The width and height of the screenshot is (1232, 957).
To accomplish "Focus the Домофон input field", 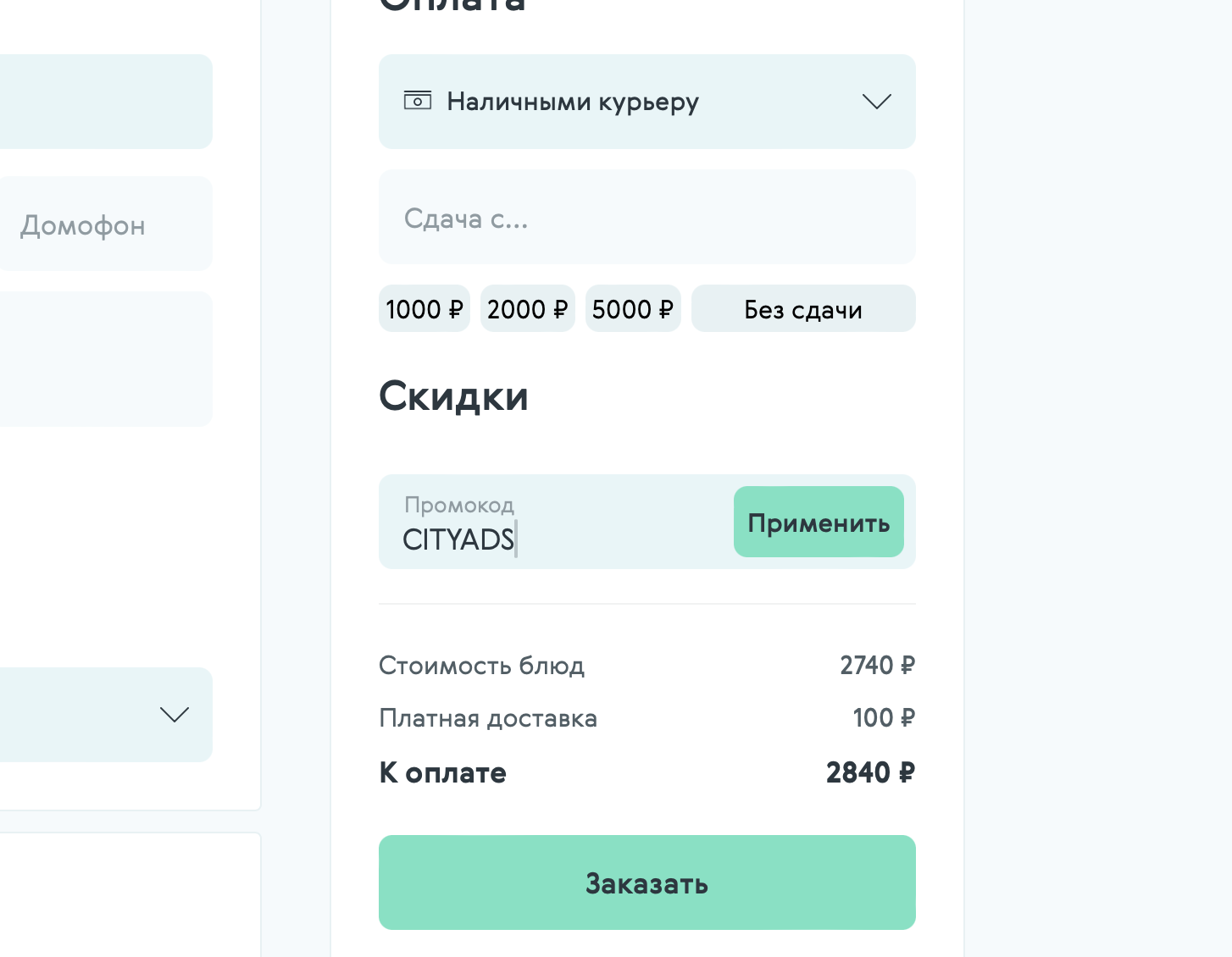I will coord(104,224).
